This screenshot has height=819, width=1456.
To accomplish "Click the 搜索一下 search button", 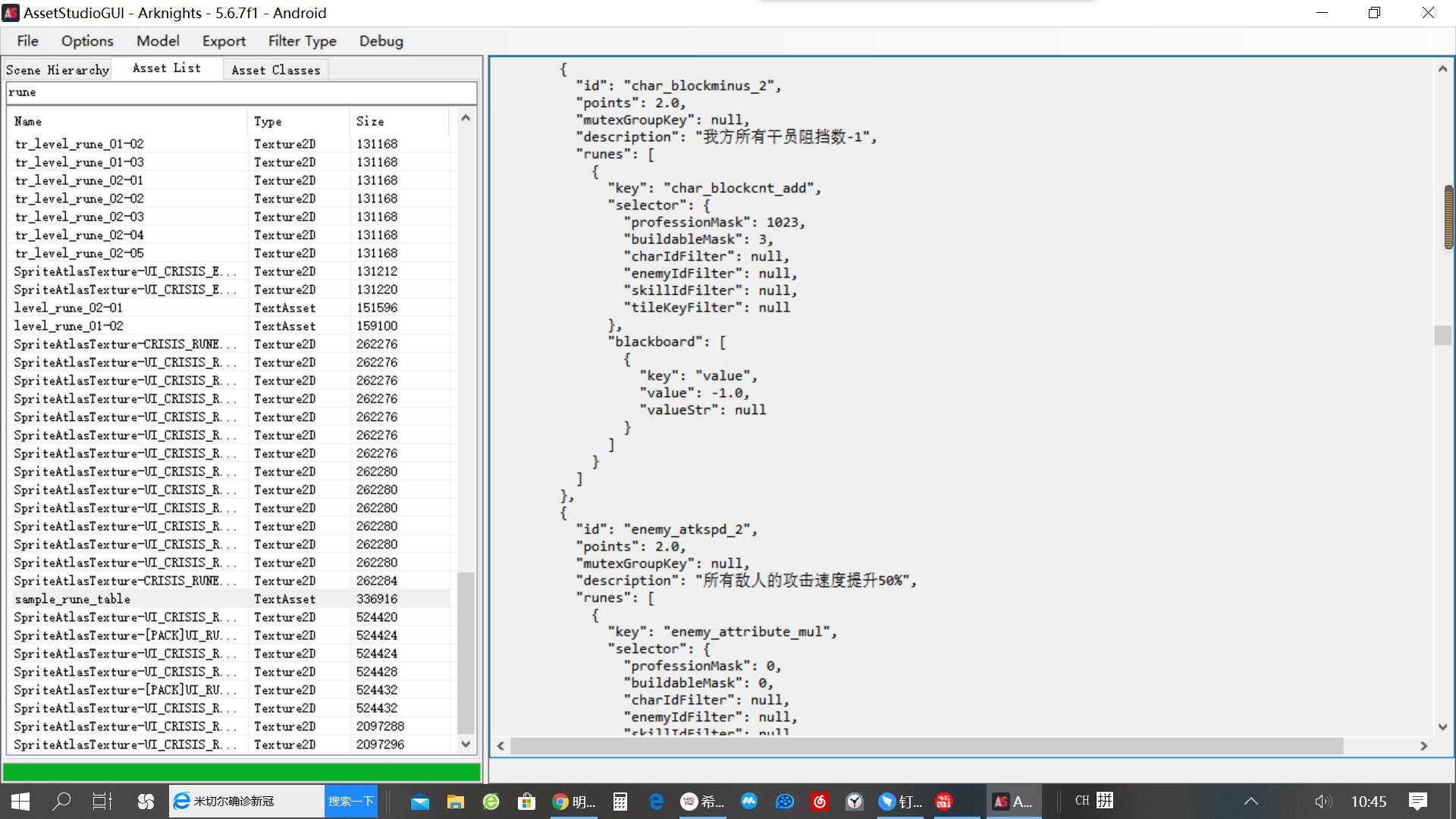I will pyautogui.click(x=351, y=802).
